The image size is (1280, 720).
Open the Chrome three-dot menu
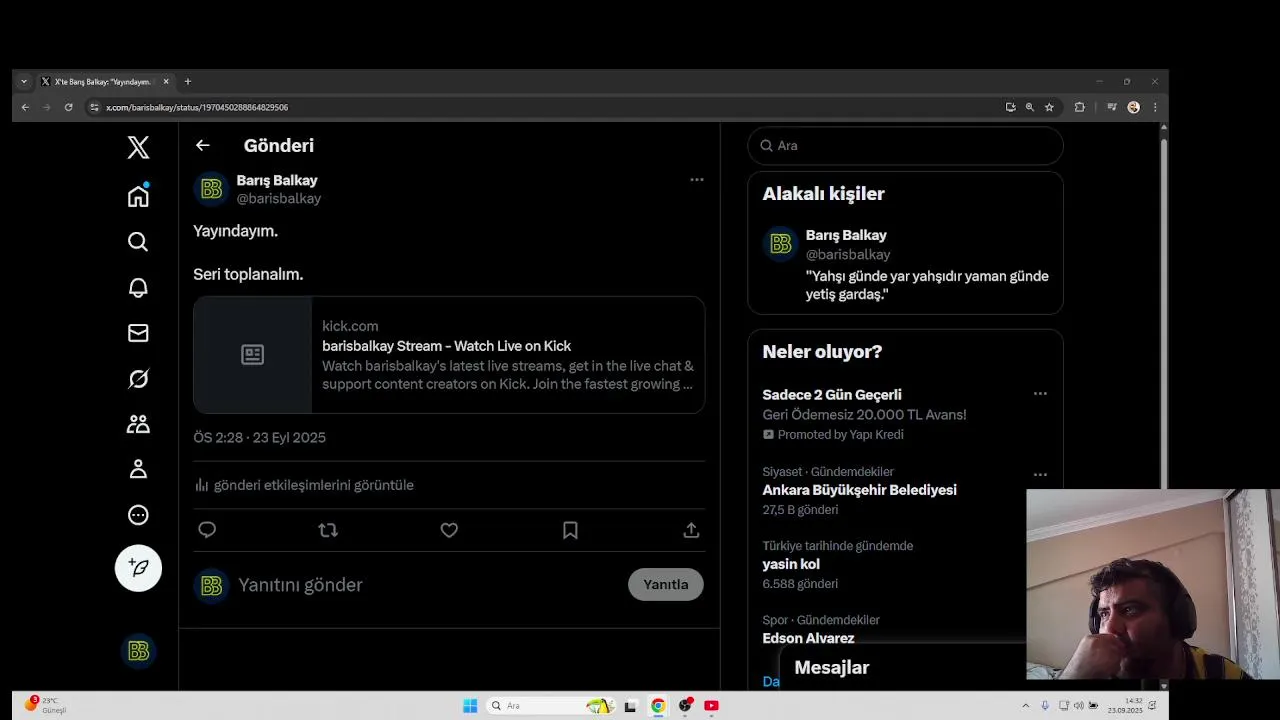pos(1155,107)
